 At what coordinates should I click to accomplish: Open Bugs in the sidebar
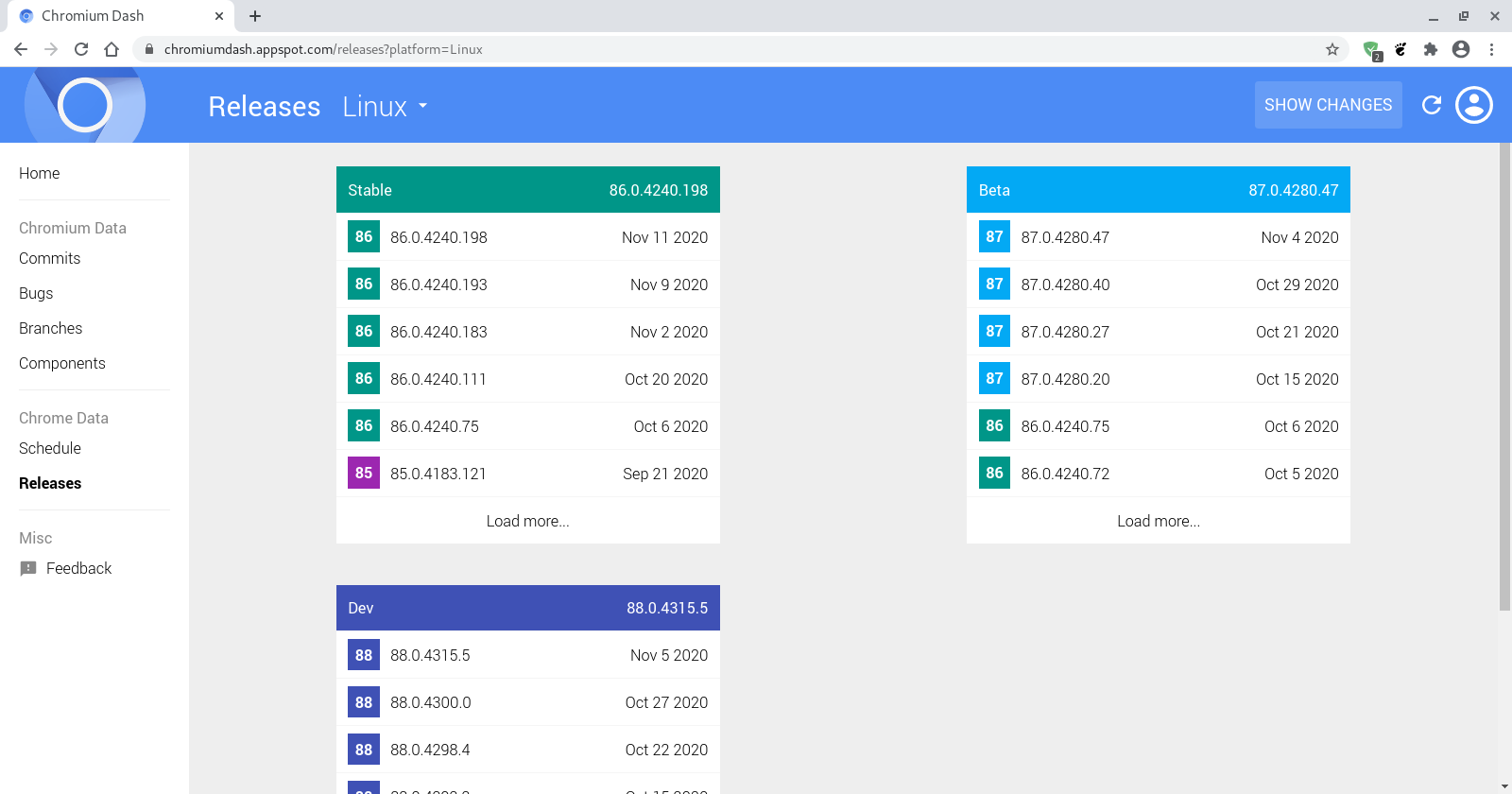pos(36,293)
